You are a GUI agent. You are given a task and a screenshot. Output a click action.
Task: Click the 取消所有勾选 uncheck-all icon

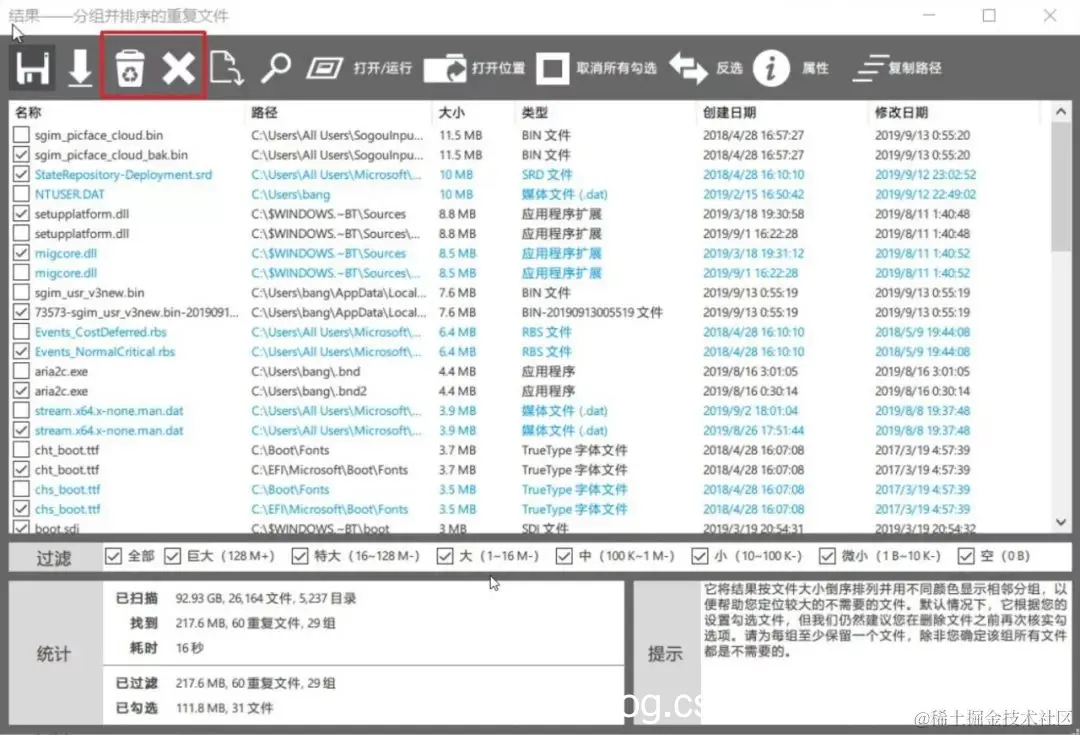point(553,67)
